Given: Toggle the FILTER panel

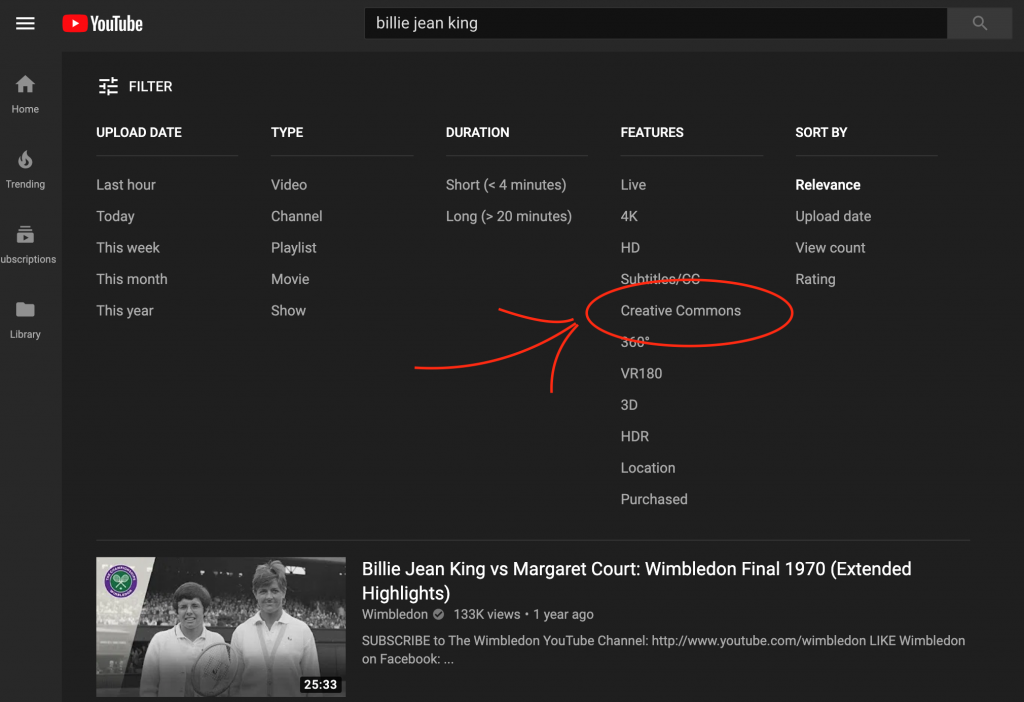Looking at the screenshot, I should 135,86.
